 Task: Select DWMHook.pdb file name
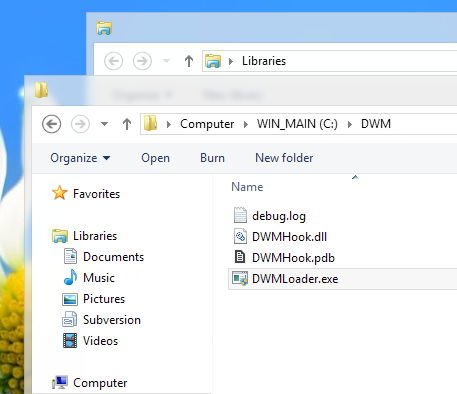[293, 258]
